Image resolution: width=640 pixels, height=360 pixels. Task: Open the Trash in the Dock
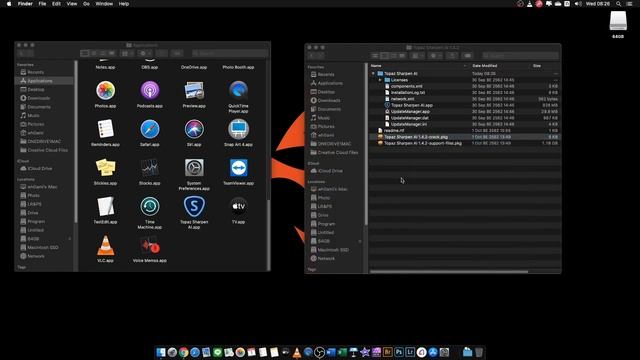(x=479, y=352)
